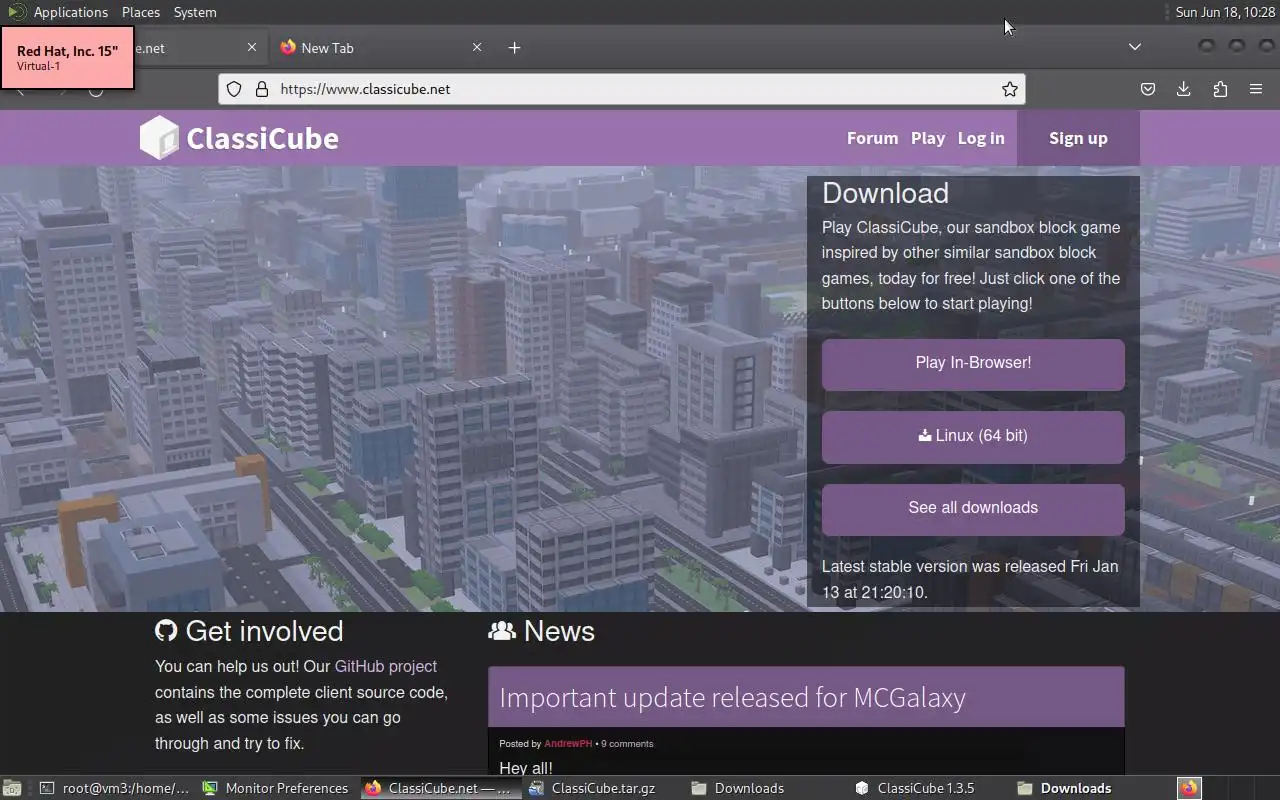Switch to the New Tab tab
The image size is (1280, 800).
(x=380, y=48)
